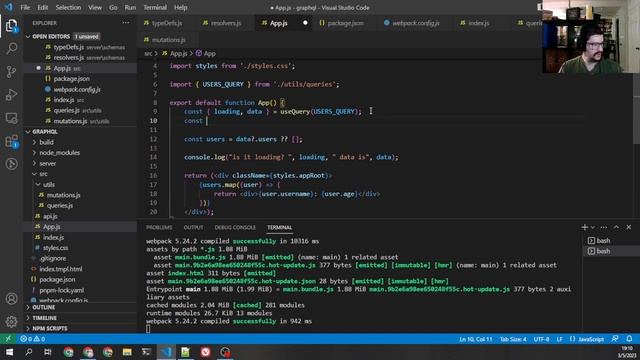Open the new terminal dropdown arrow
The height and width of the screenshot is (360, 640).
click(593, 227)
